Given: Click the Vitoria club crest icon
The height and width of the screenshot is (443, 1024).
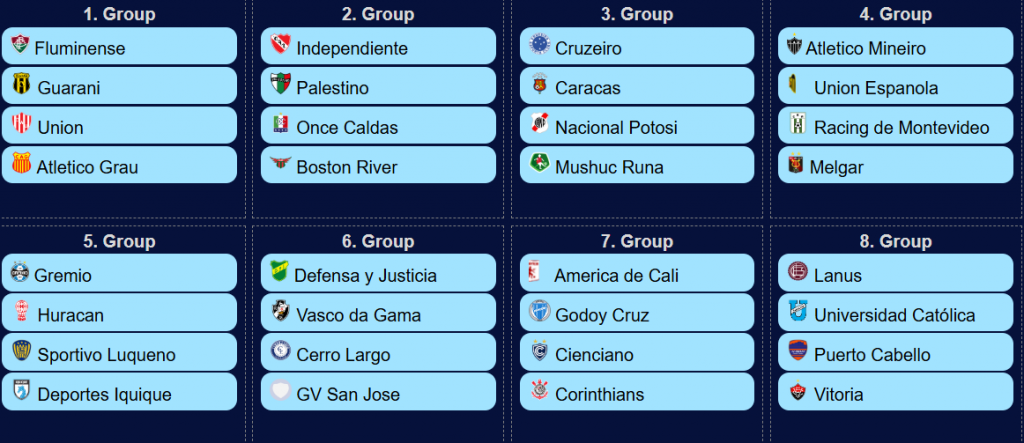Looking at the screenshot, I should [x=798, y=390].
